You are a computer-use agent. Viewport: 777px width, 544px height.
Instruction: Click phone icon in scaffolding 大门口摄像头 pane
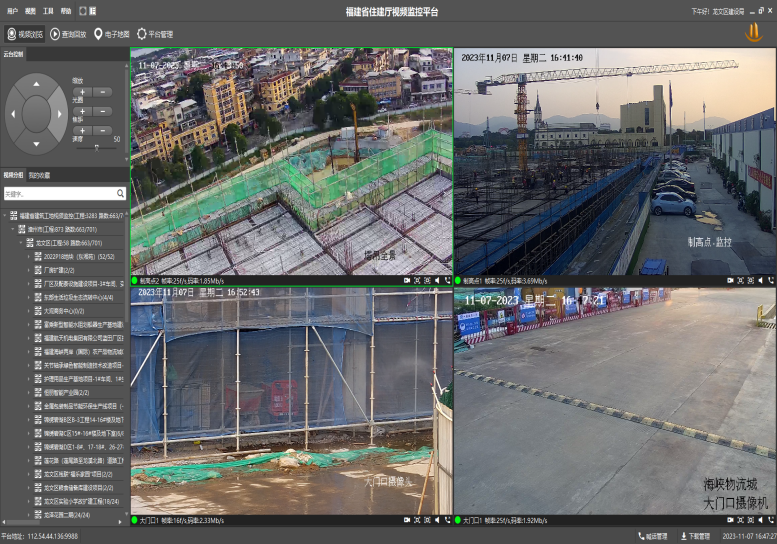pos(447,520)
